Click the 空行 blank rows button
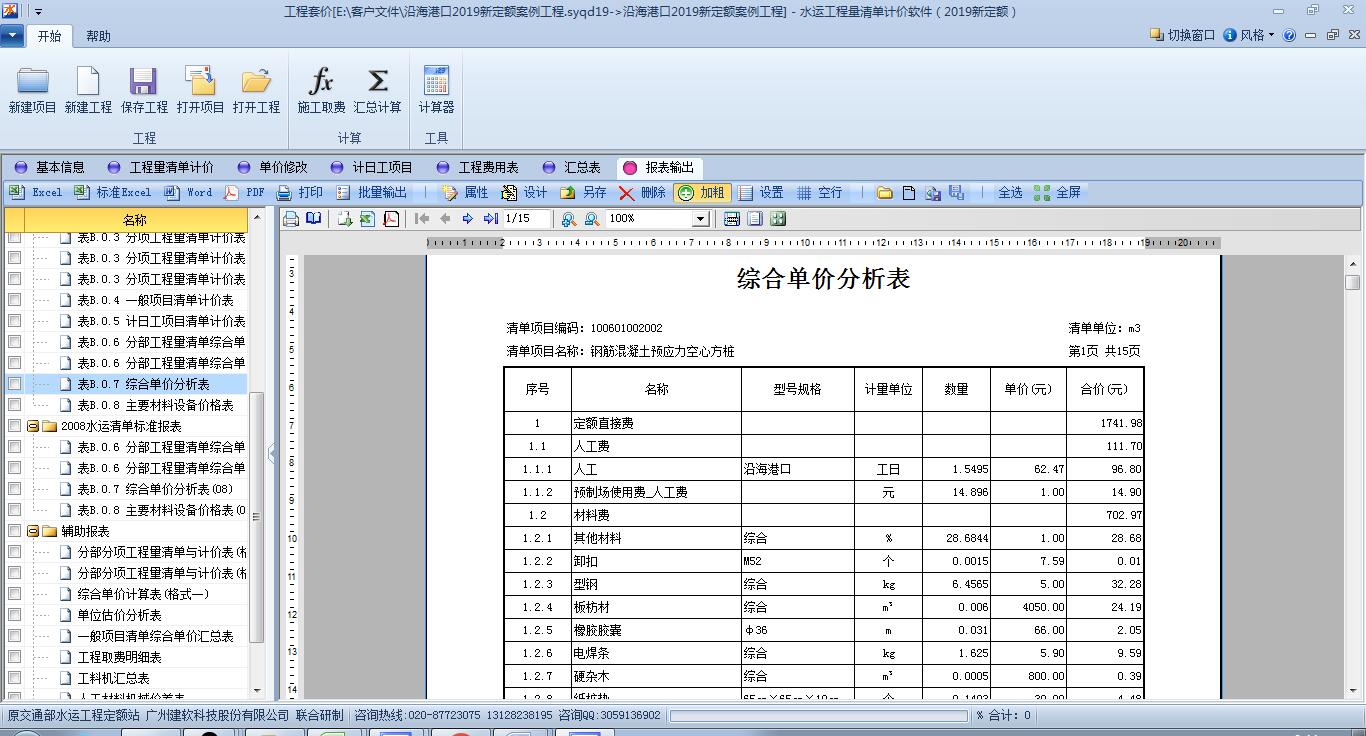 tap(819, 192)
